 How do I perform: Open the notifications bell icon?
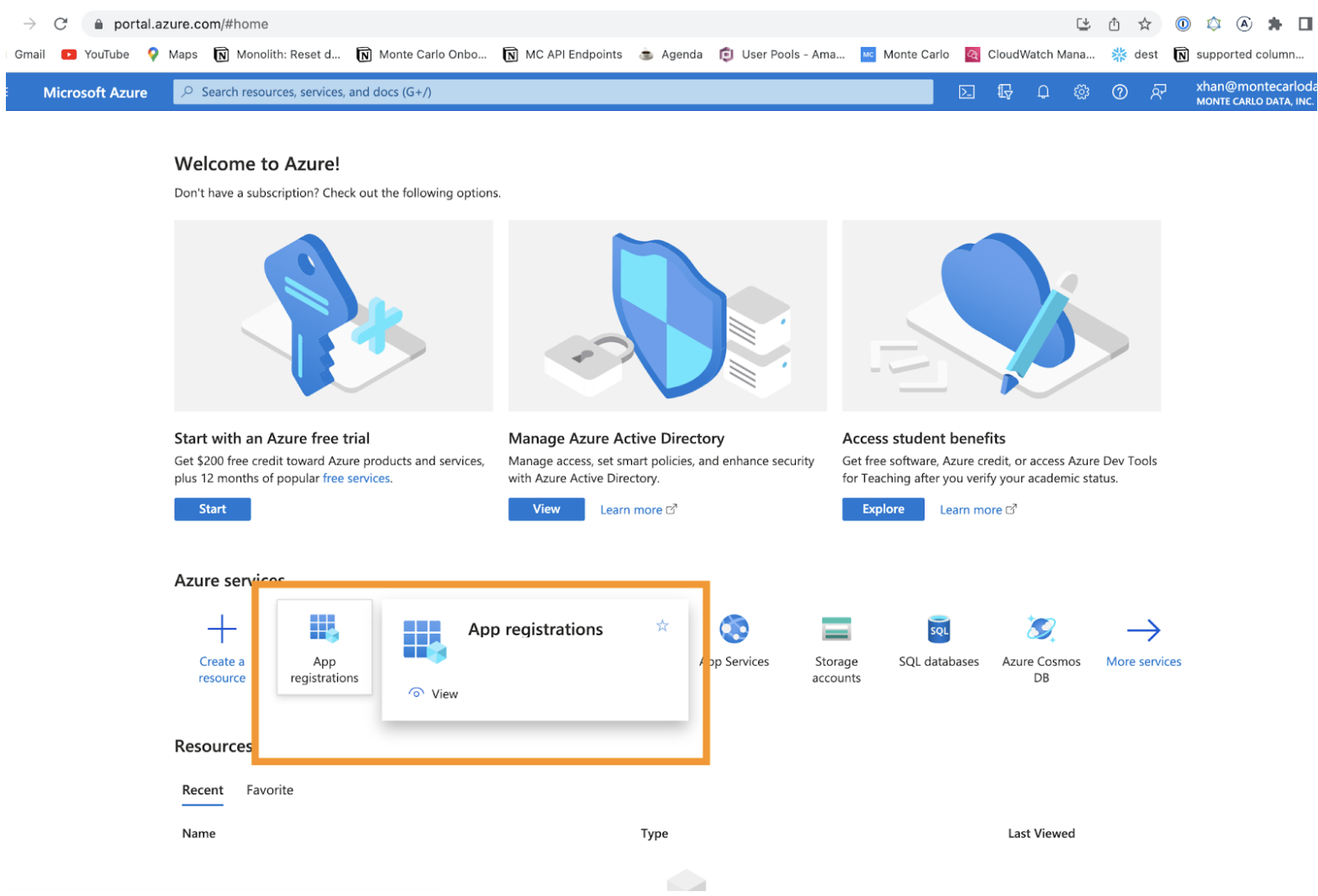[x=1043, y=92]
